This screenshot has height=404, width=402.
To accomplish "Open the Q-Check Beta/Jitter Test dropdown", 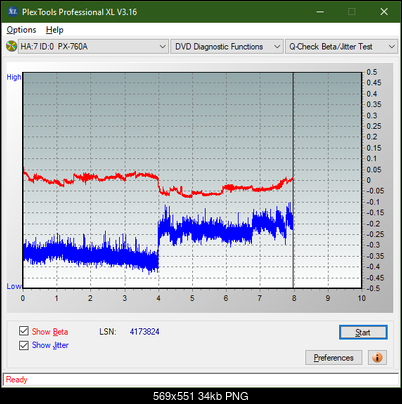I will (x=341, y=47).
